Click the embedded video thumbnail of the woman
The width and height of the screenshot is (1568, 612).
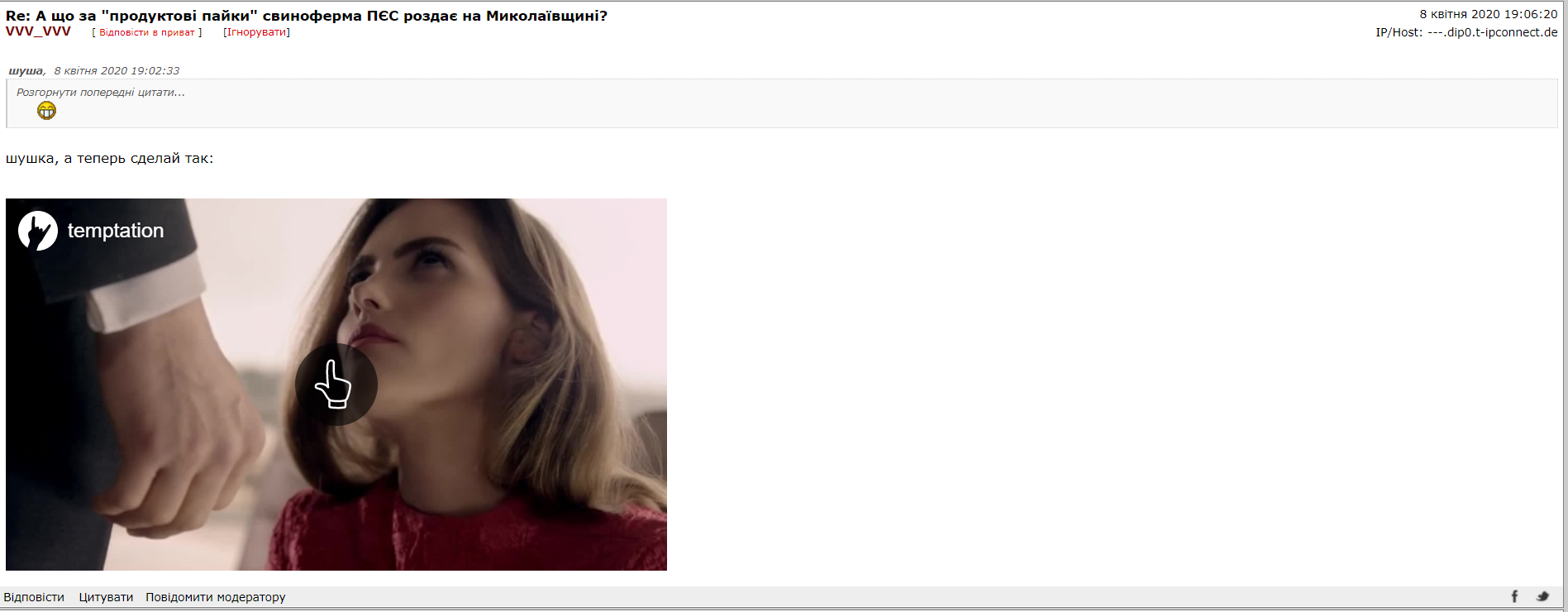(336, 385)
